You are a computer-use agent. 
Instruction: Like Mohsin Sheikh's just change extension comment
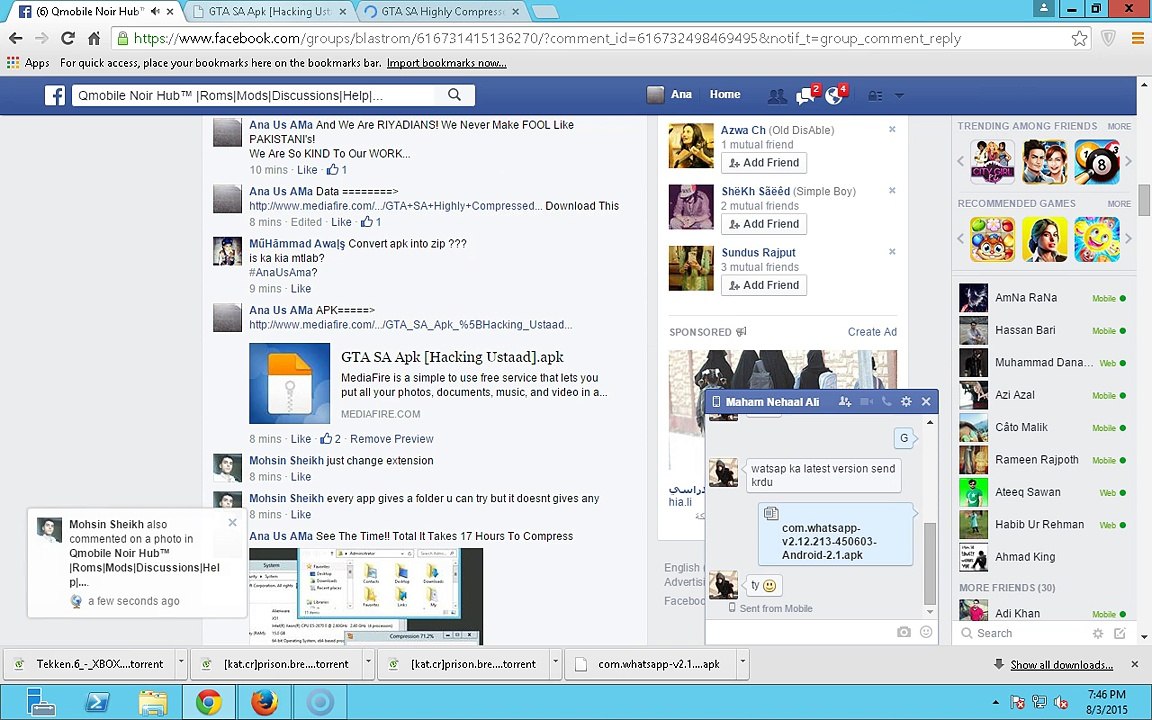point(300,477)
